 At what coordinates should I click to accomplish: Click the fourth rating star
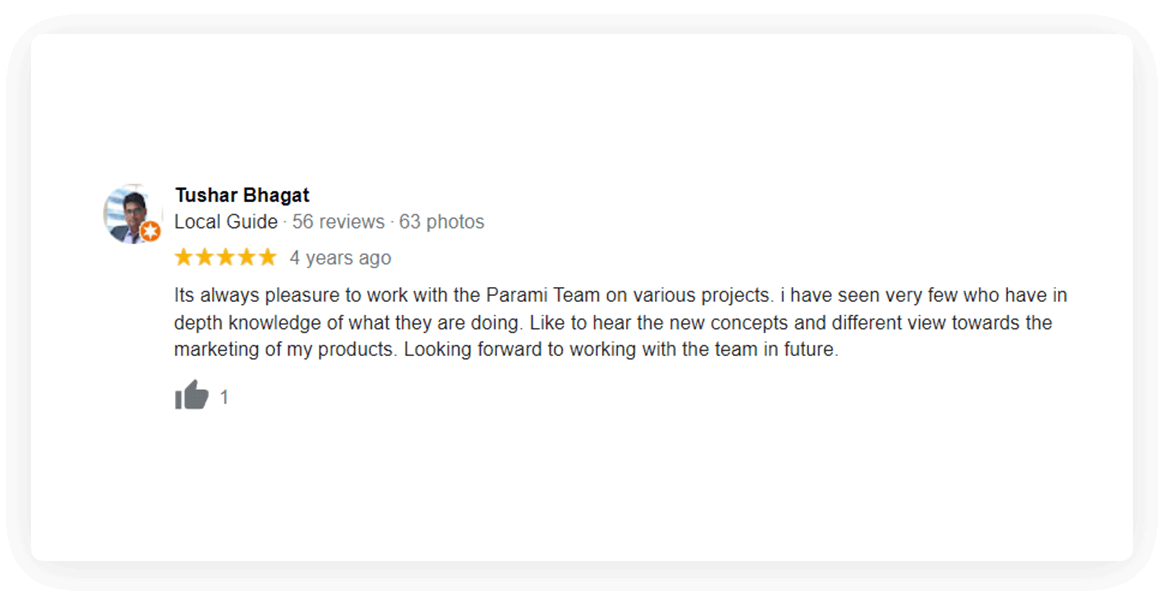click(246, 258)
